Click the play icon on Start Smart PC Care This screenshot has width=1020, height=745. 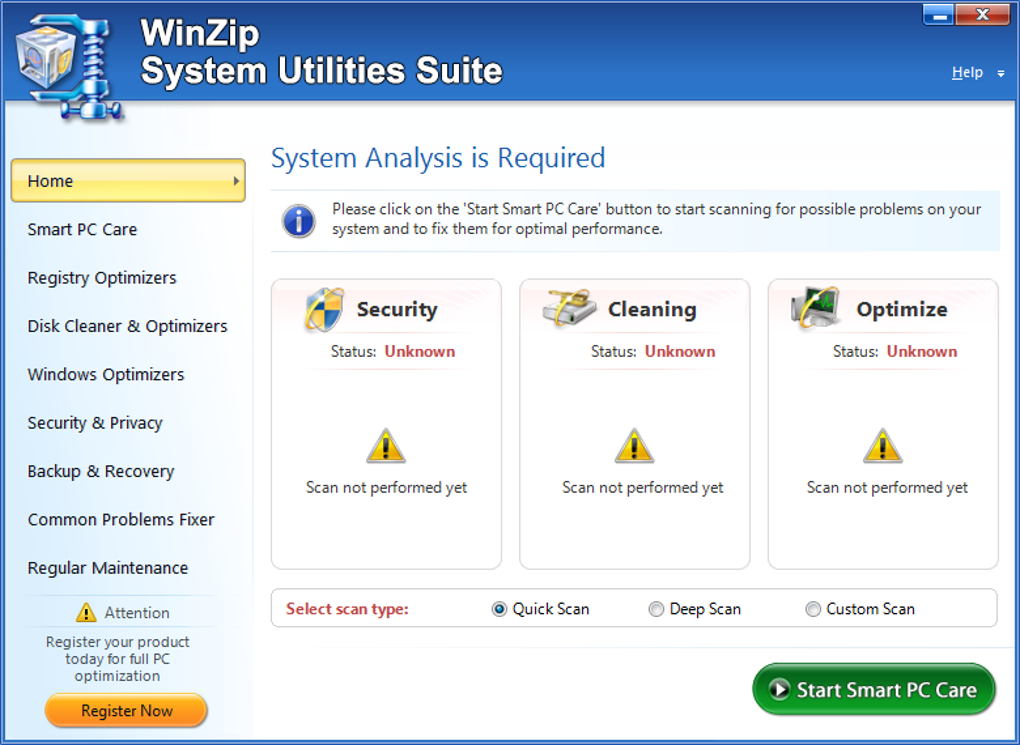(x=779, y=689)
